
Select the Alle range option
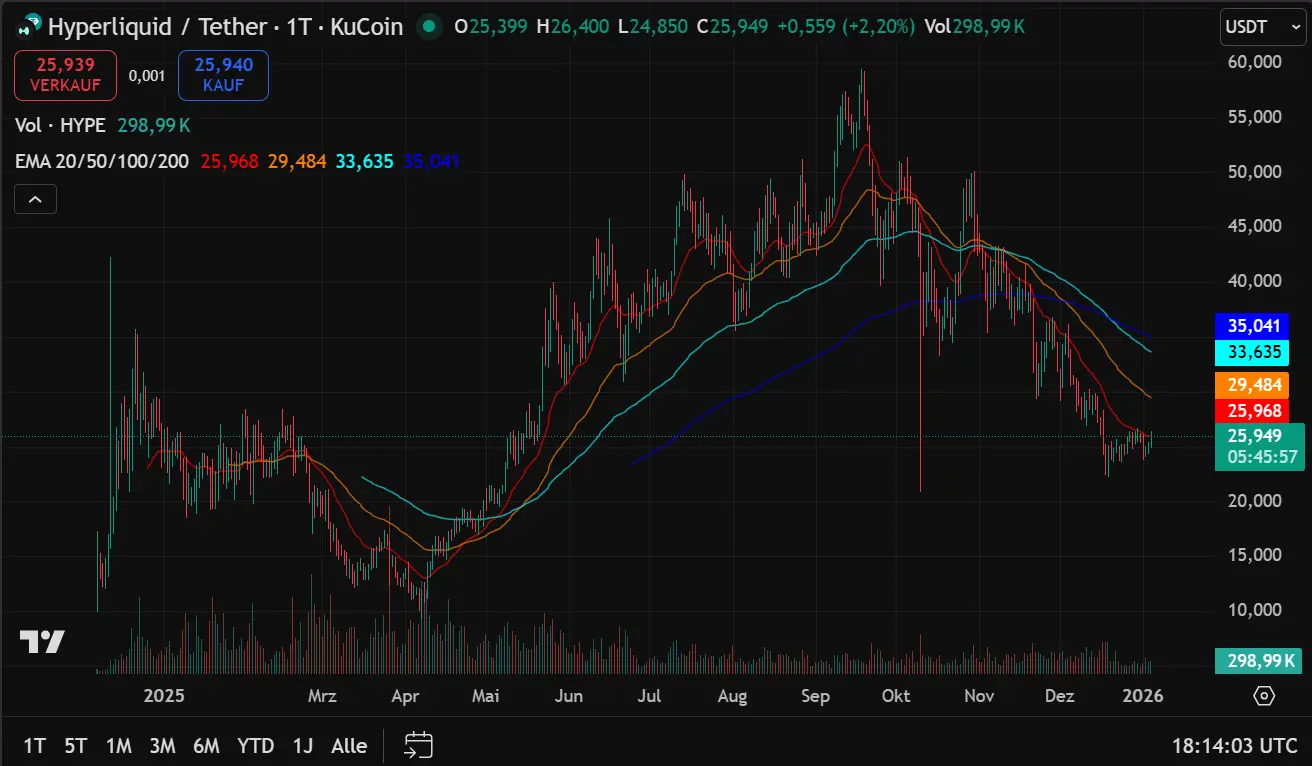coord(349,745)
